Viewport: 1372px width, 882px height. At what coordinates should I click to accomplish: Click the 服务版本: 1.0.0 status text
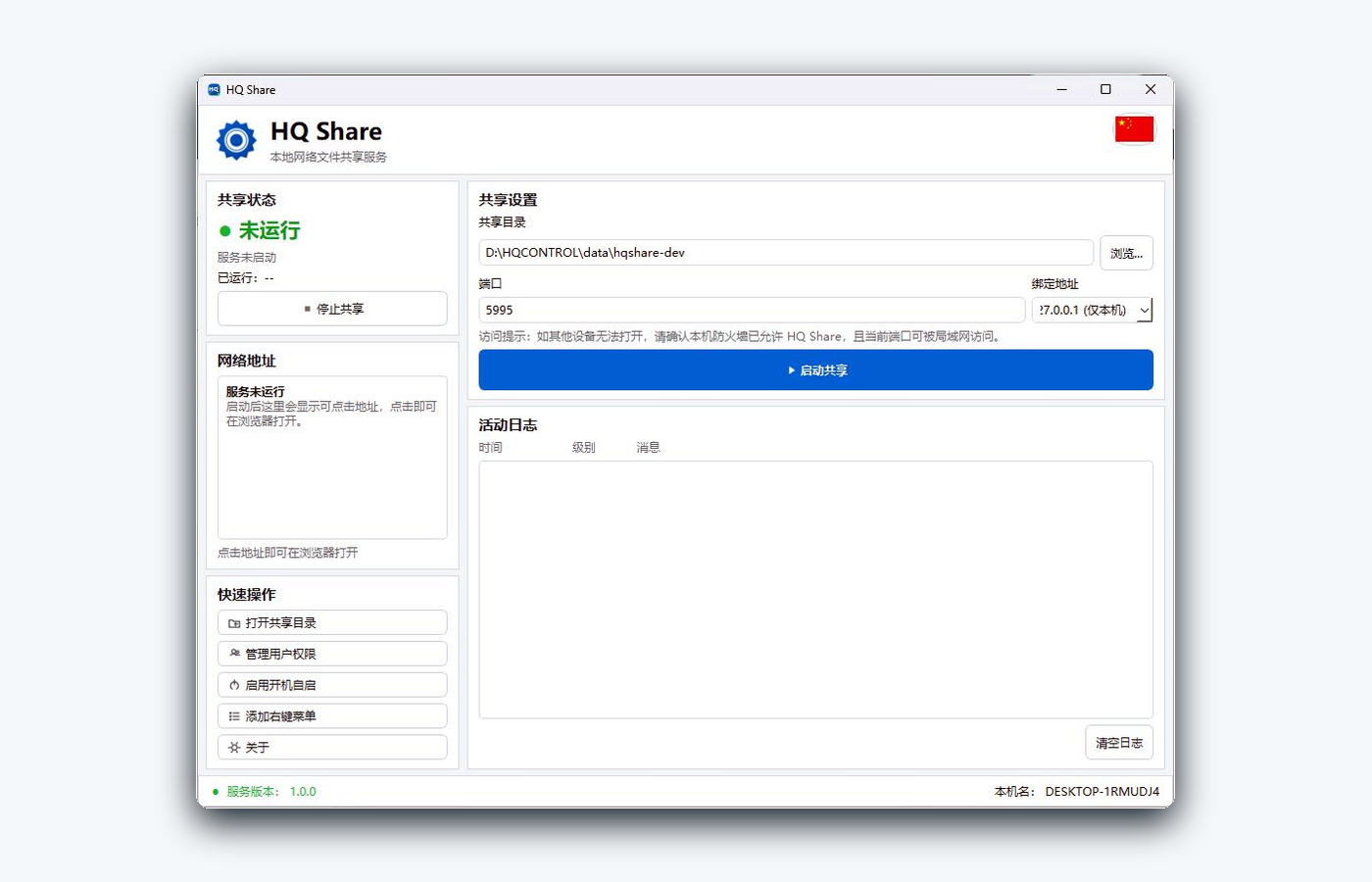coord(271,792)
